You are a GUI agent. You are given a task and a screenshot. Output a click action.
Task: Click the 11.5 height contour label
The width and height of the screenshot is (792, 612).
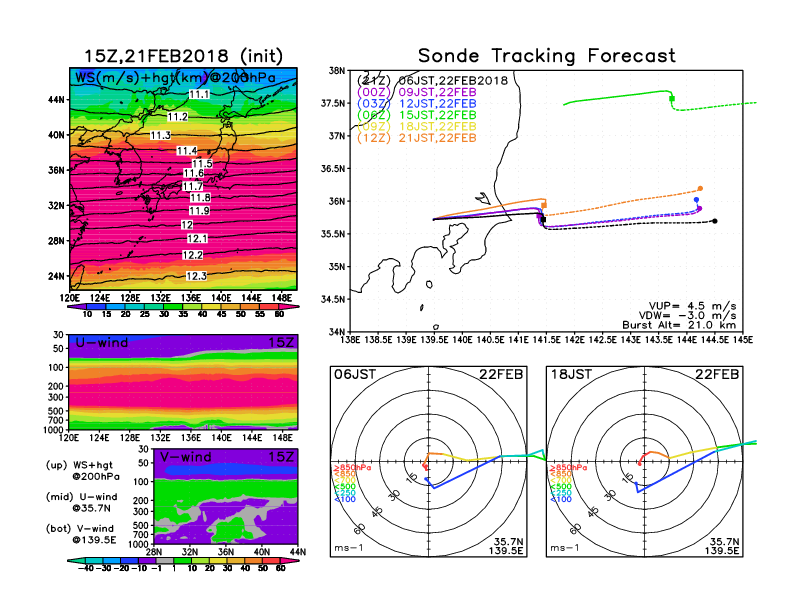point(202,163)
